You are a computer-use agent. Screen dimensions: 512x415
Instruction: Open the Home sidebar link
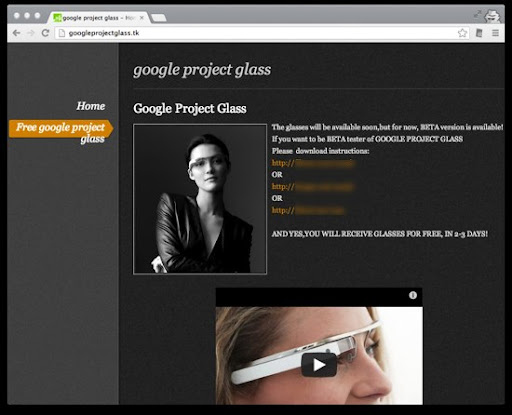pyautogui.click(x=91, y=106)
